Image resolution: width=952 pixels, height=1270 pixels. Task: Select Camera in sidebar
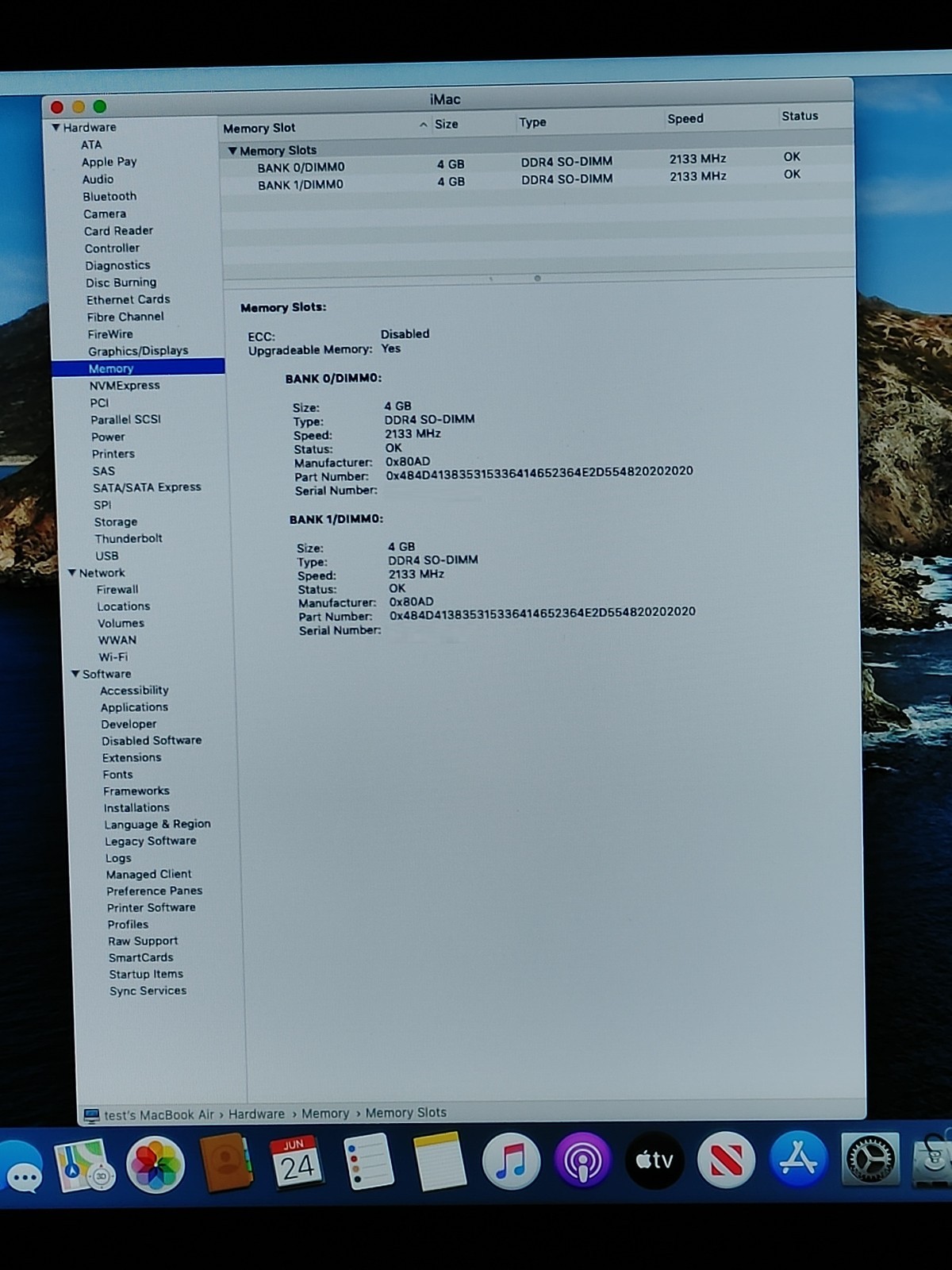[x=105, y=214]
